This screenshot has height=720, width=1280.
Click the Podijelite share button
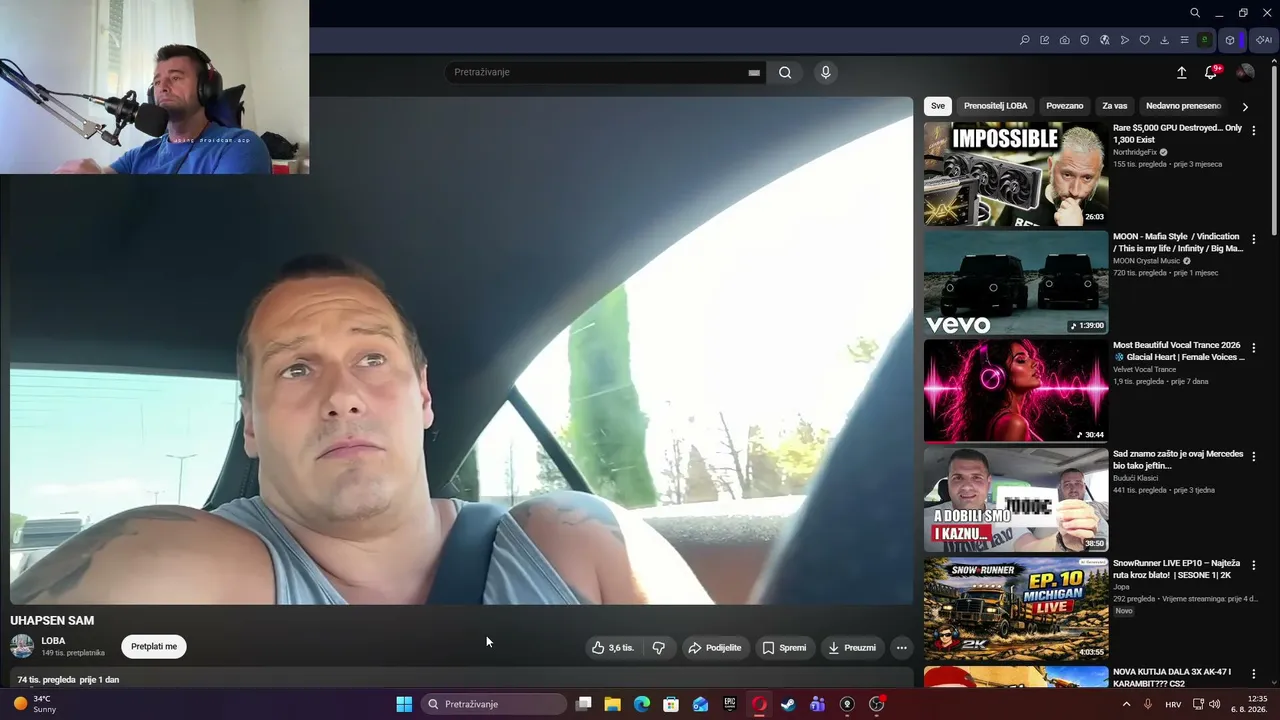pos(714,648)
